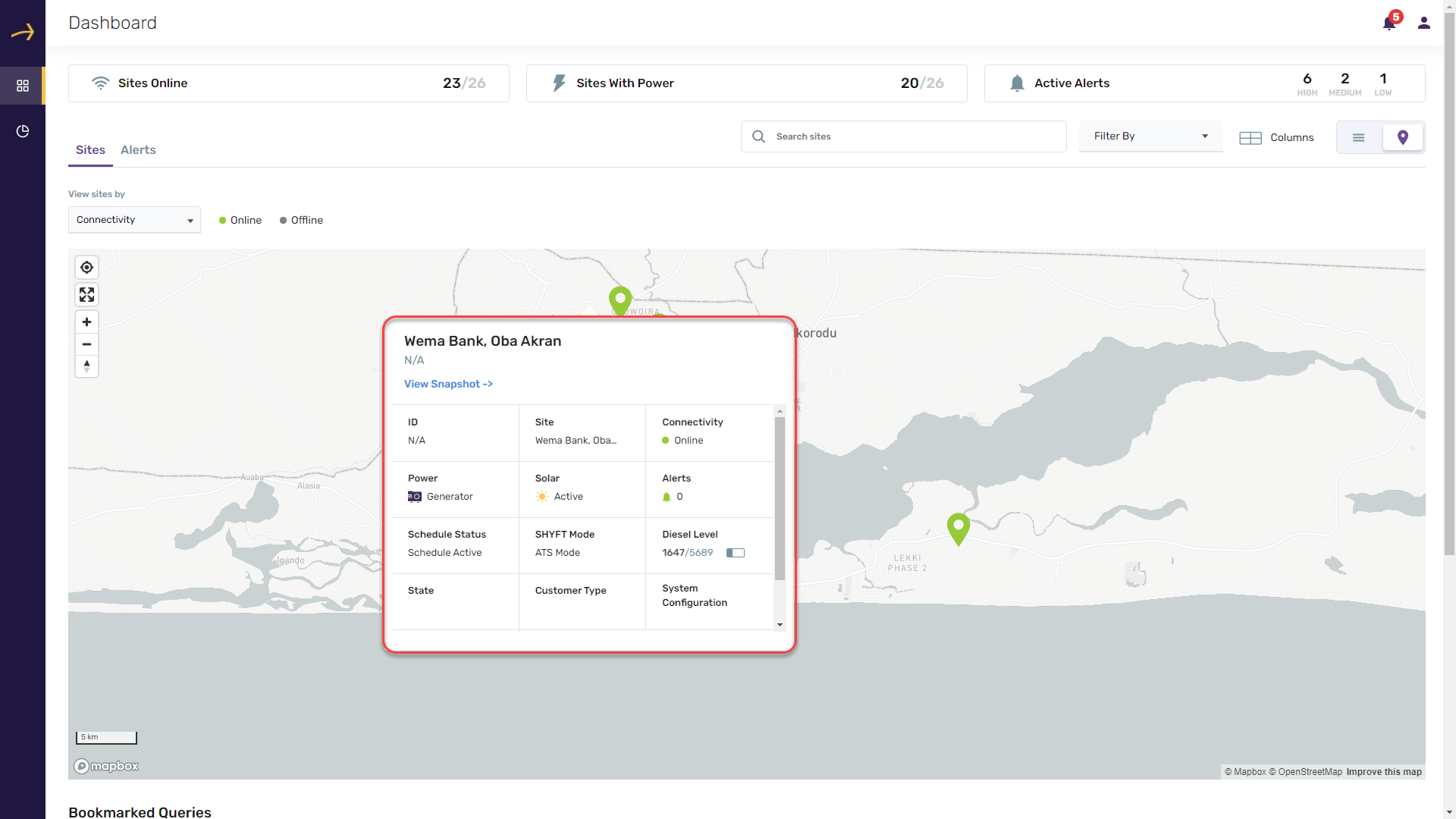Click the popup vertical scrollbar
This screenshot has width=1456, height=819.
click(x=780, y=497)
